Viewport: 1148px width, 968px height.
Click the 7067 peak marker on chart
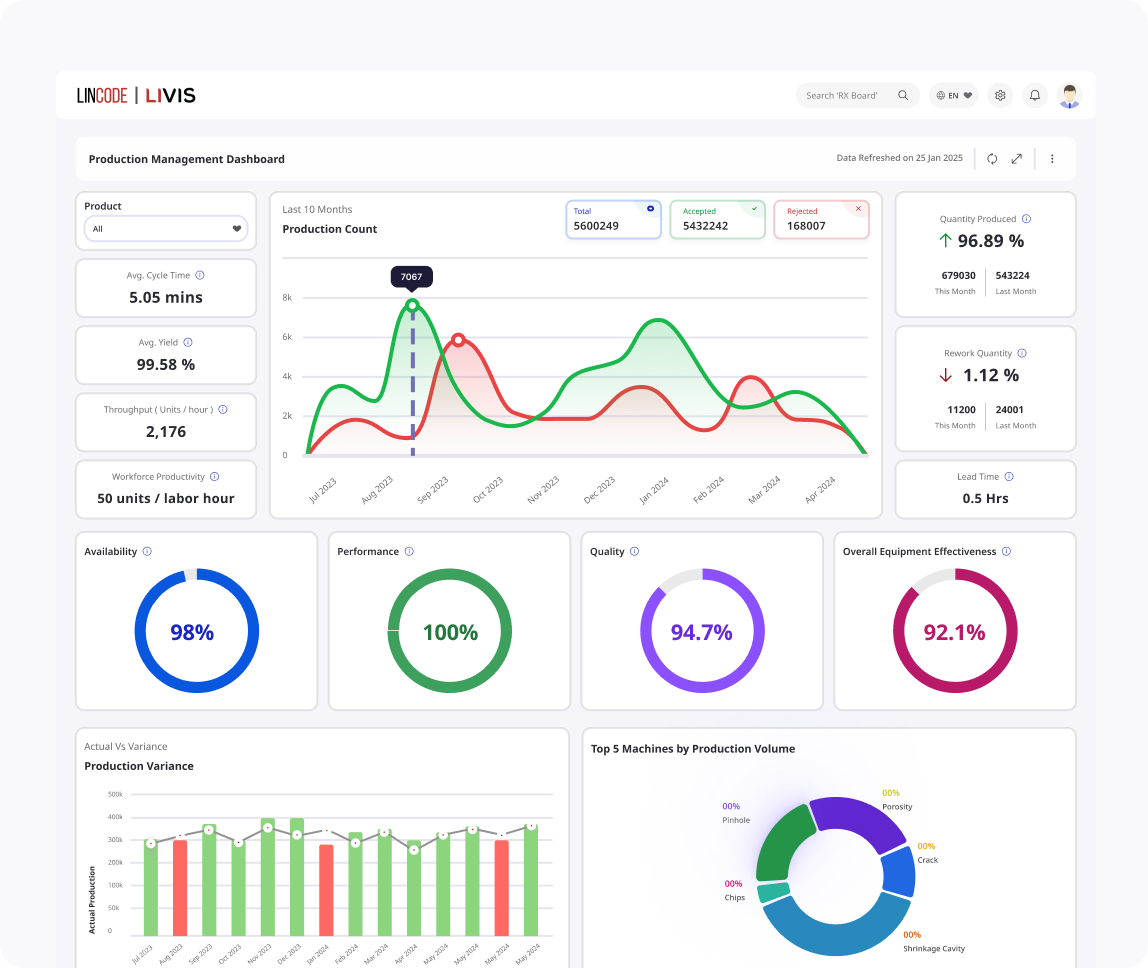tap(412, 305)
